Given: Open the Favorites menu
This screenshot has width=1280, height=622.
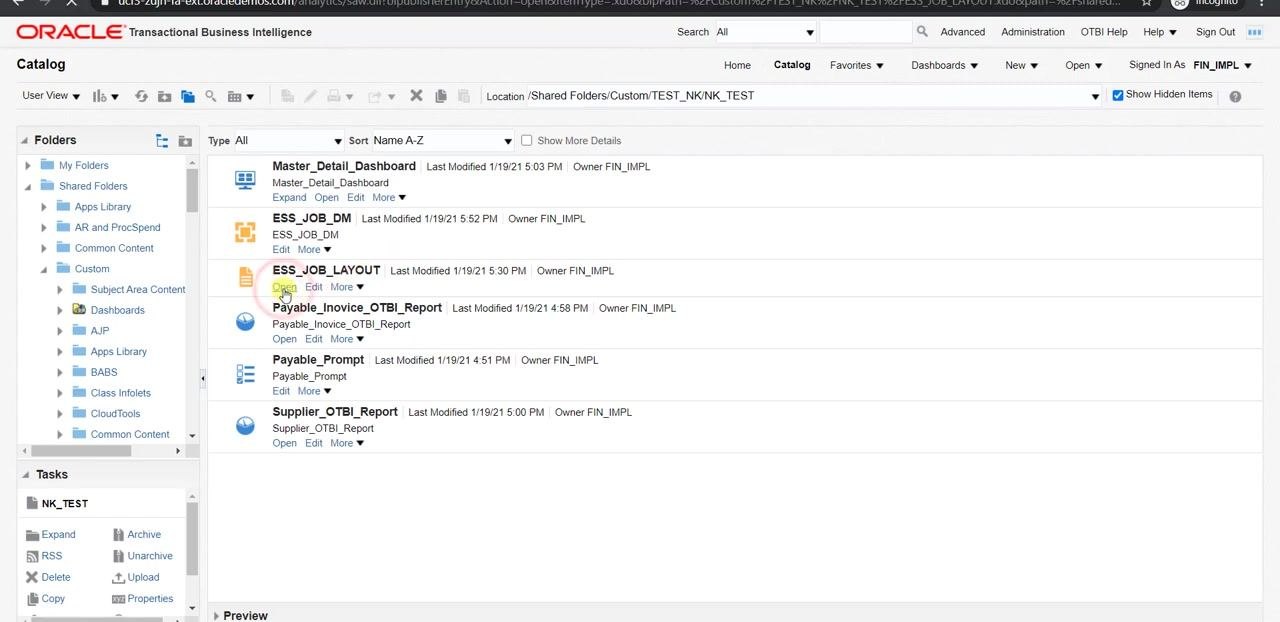Looking at the screenshot, I should [x=857, y=65].
